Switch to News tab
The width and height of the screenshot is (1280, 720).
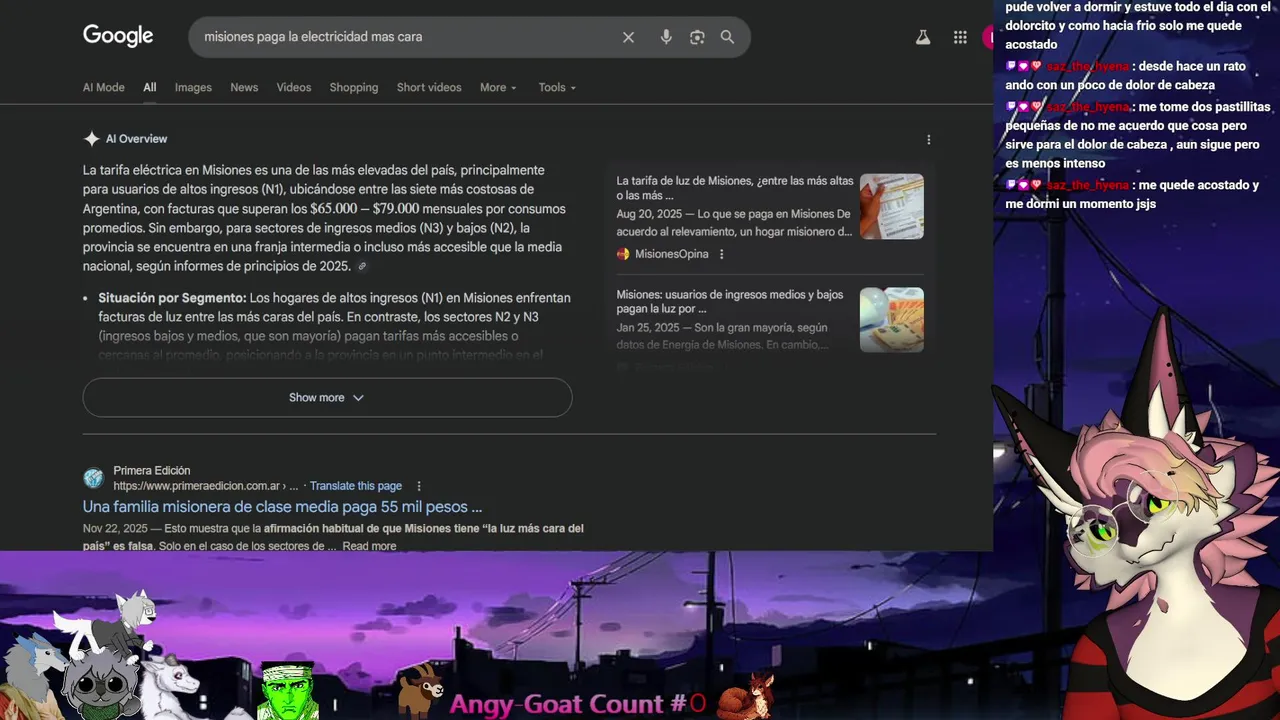[x=244, y=87]
